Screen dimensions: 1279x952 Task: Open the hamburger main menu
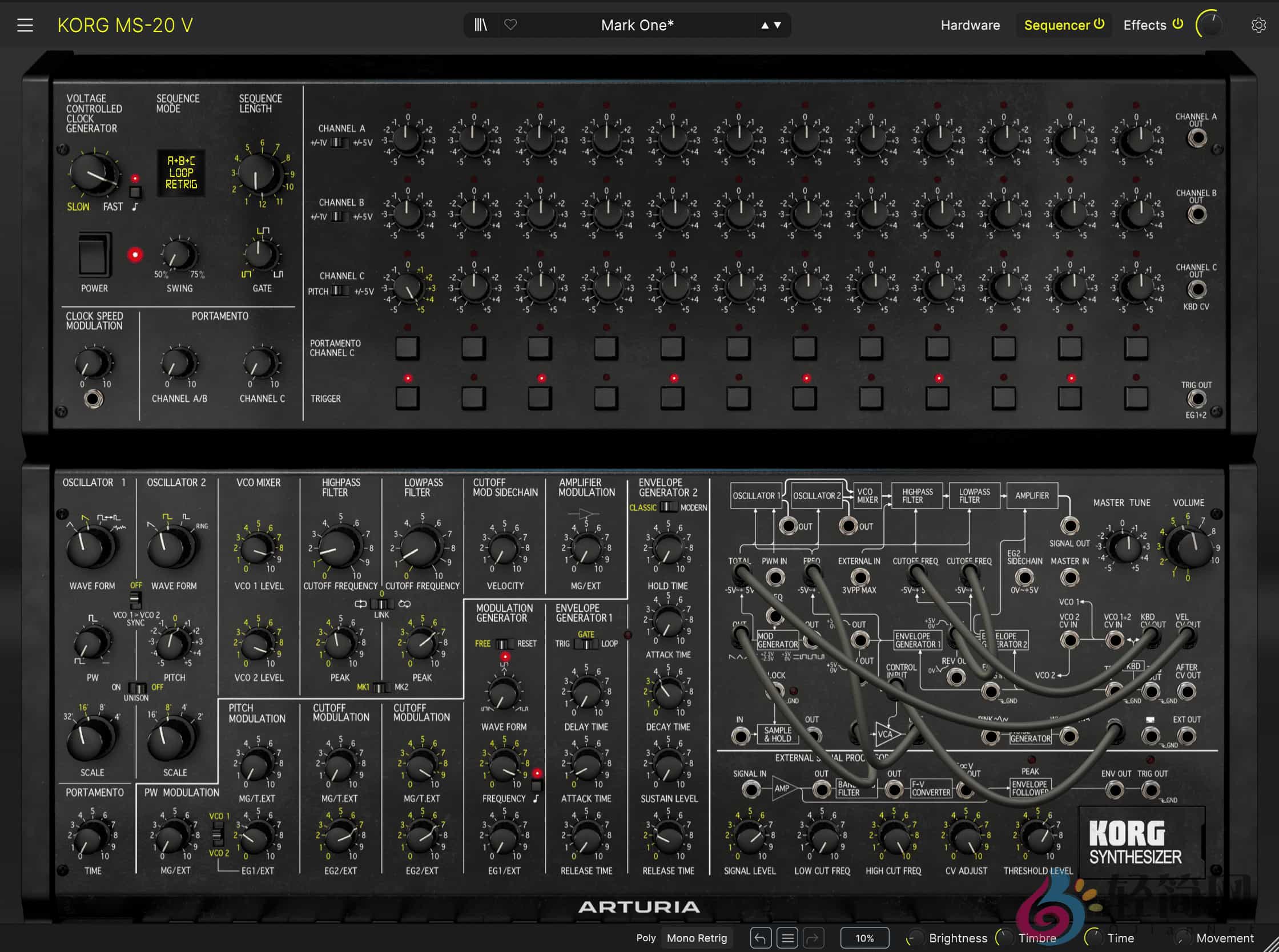pyautogui.click(x=25, y=25)
